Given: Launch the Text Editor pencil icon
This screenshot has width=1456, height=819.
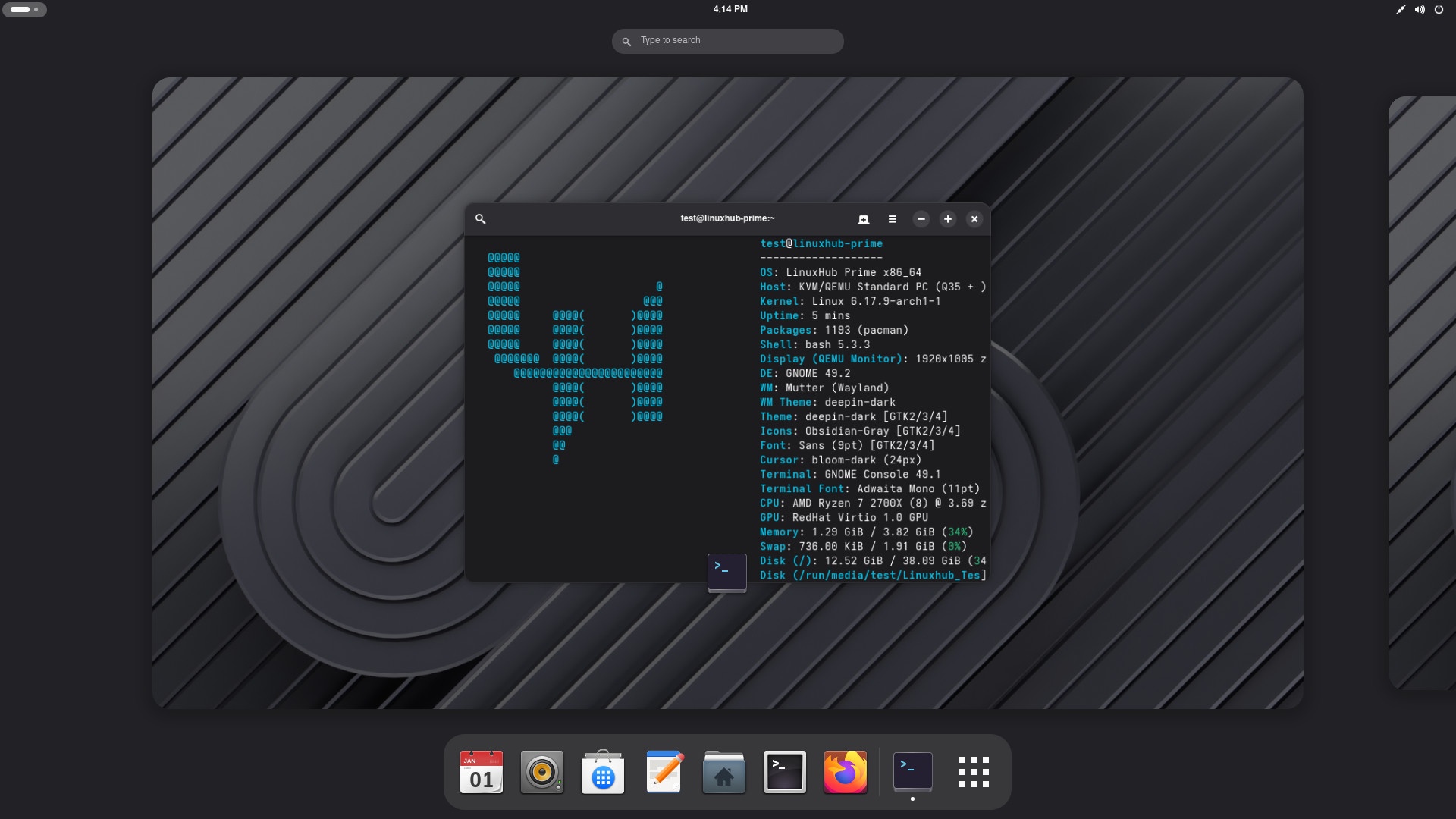Looking at the screenshot, I should click(x=664, y=773).
